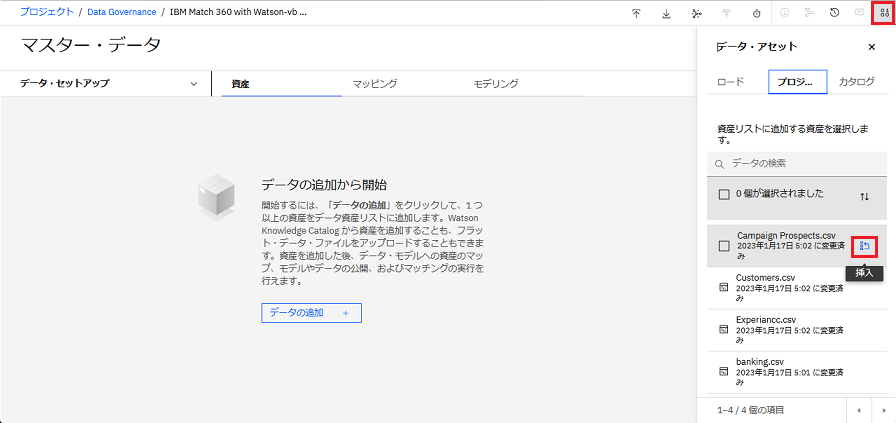Open the カタログ tab in side panel
896x423 pixels.
coord(857,82)
